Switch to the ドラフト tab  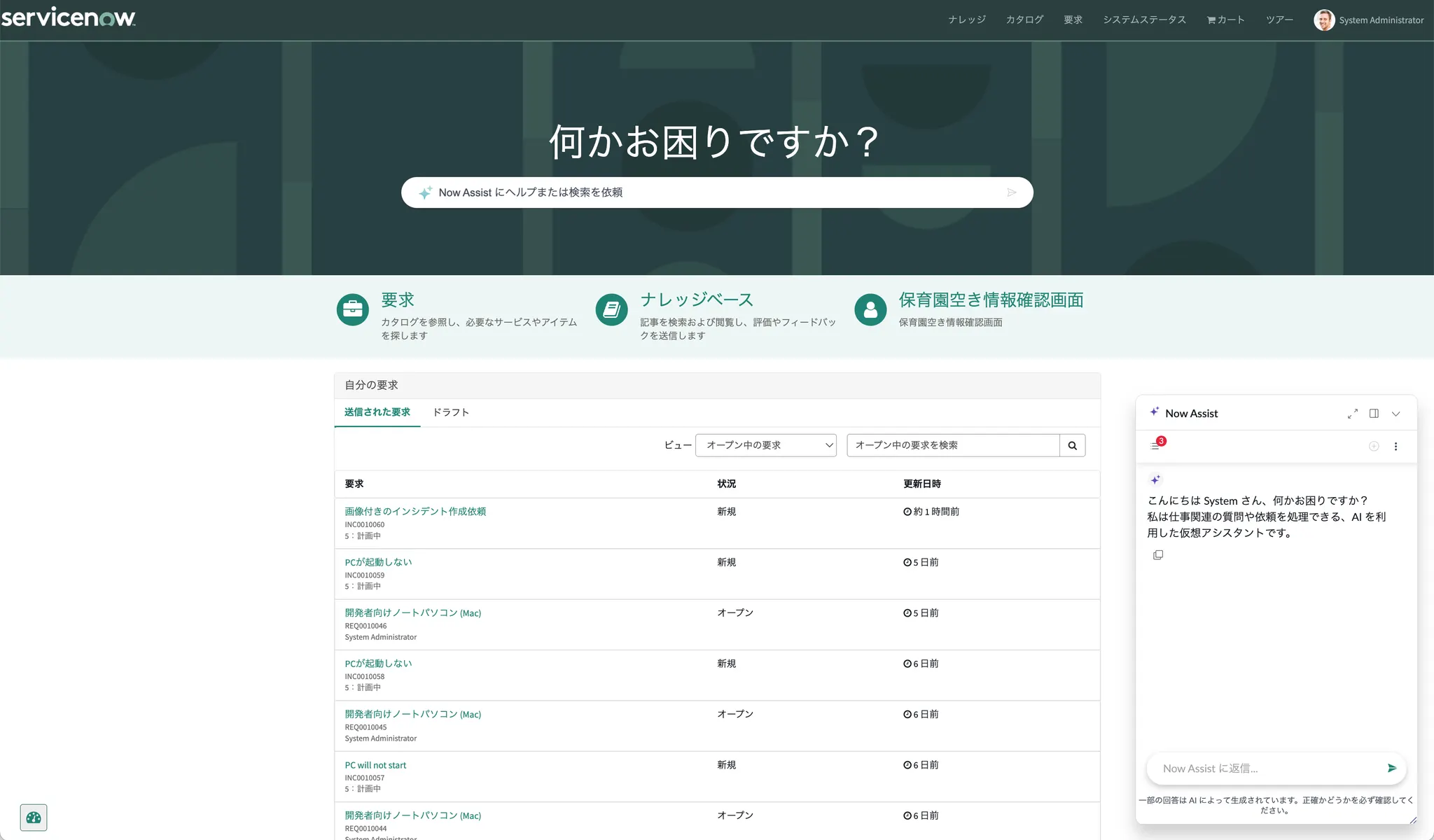[x=450, y=412]
